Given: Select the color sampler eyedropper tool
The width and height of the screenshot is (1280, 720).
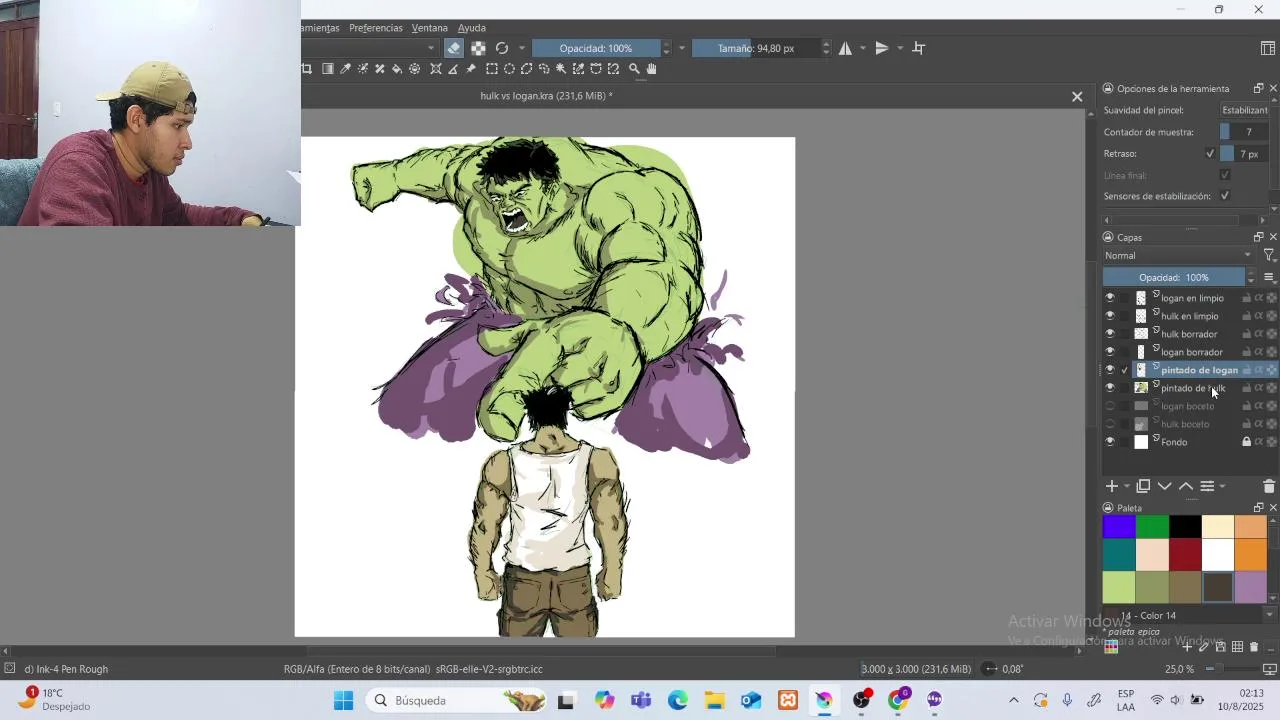Looking at the screenshot, I should click(346, 69).
